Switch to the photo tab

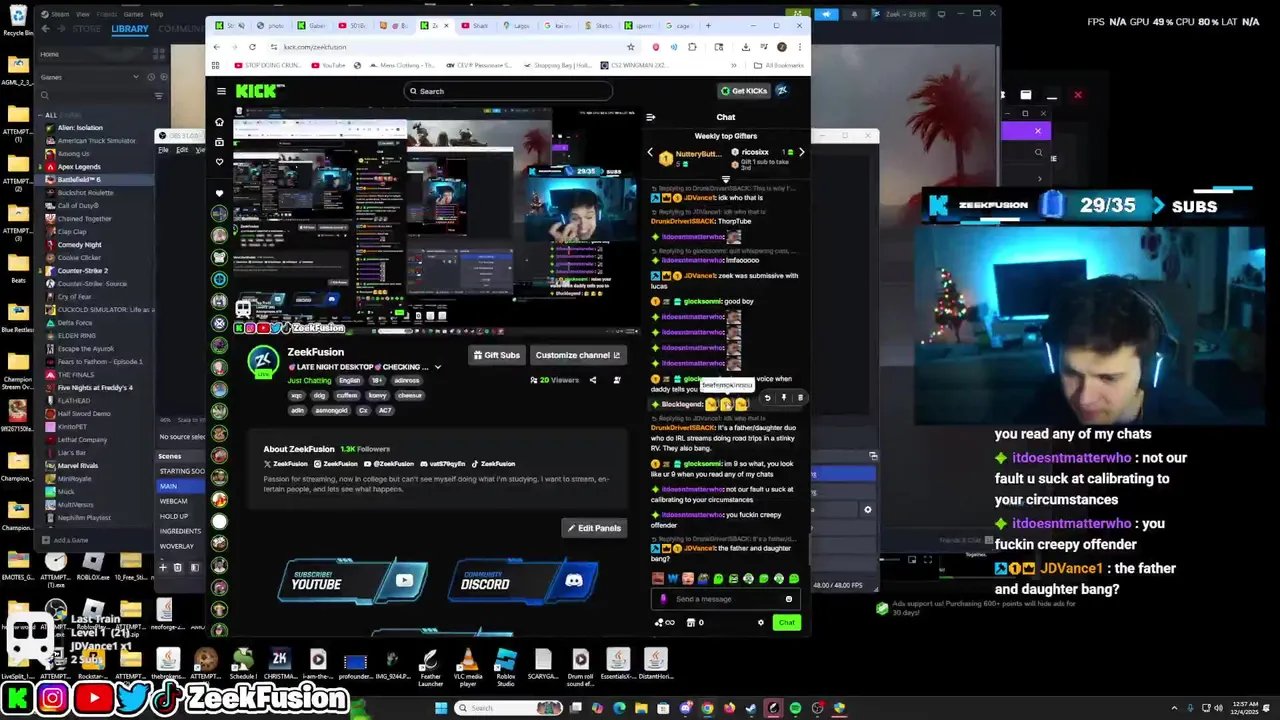pyautogui.click(x=271, y=25)
